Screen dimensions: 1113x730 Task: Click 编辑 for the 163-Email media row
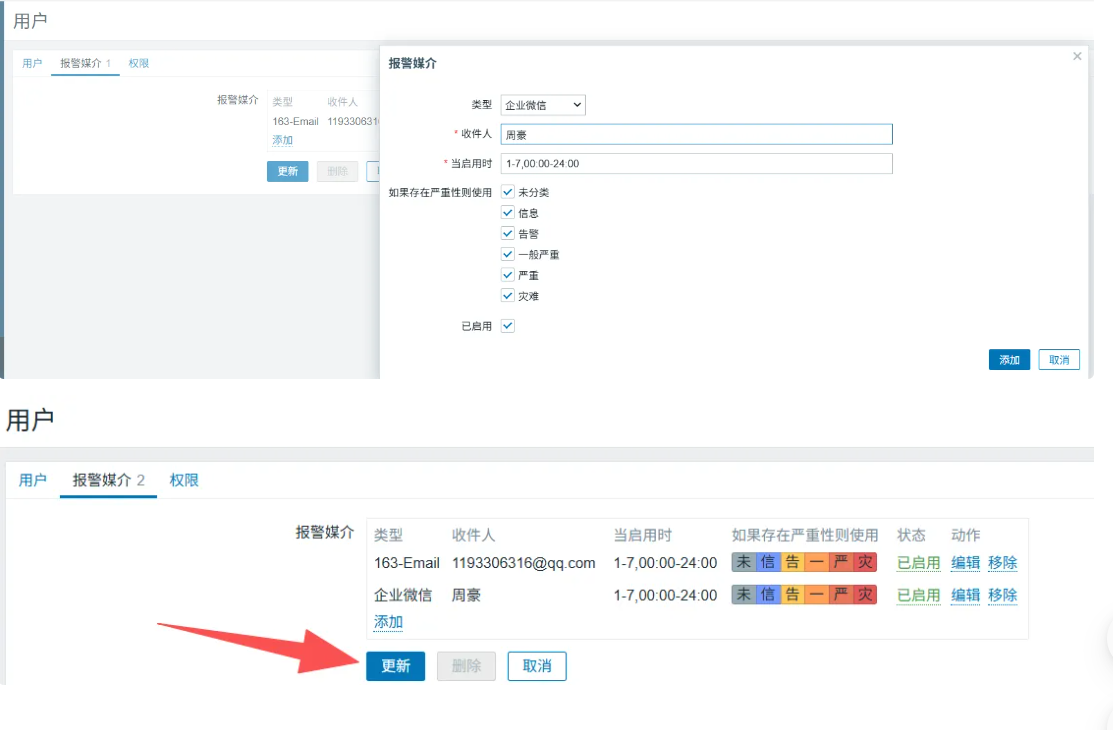click(x=965, y=563)
